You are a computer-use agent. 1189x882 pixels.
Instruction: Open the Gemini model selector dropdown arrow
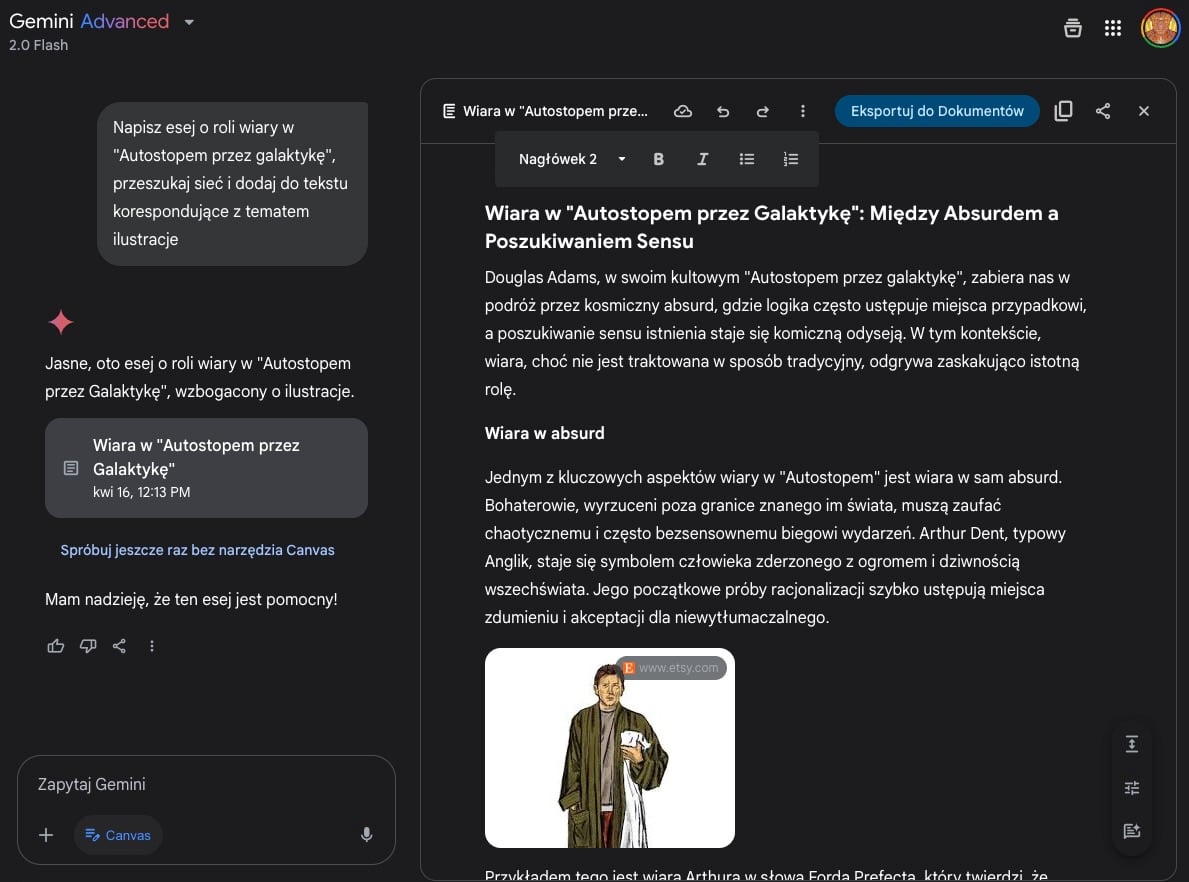[189, 22]
